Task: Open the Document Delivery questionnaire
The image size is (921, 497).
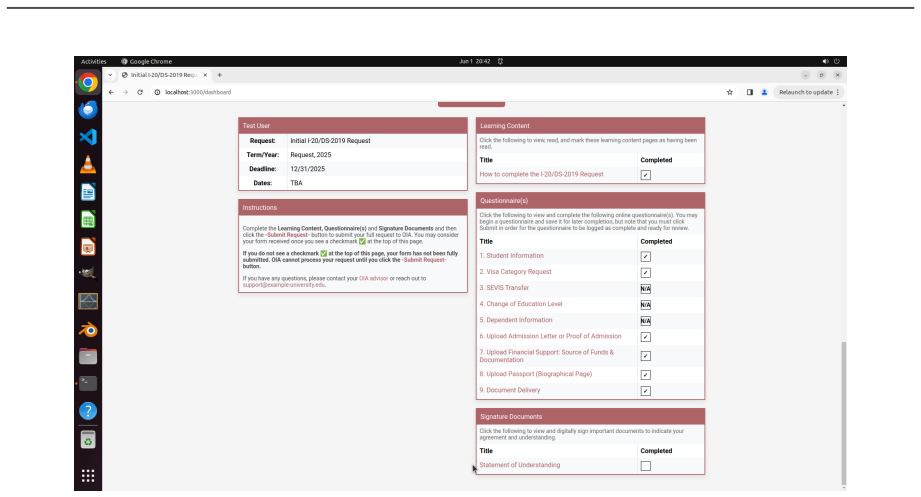Action: click(x=510, y=390)
